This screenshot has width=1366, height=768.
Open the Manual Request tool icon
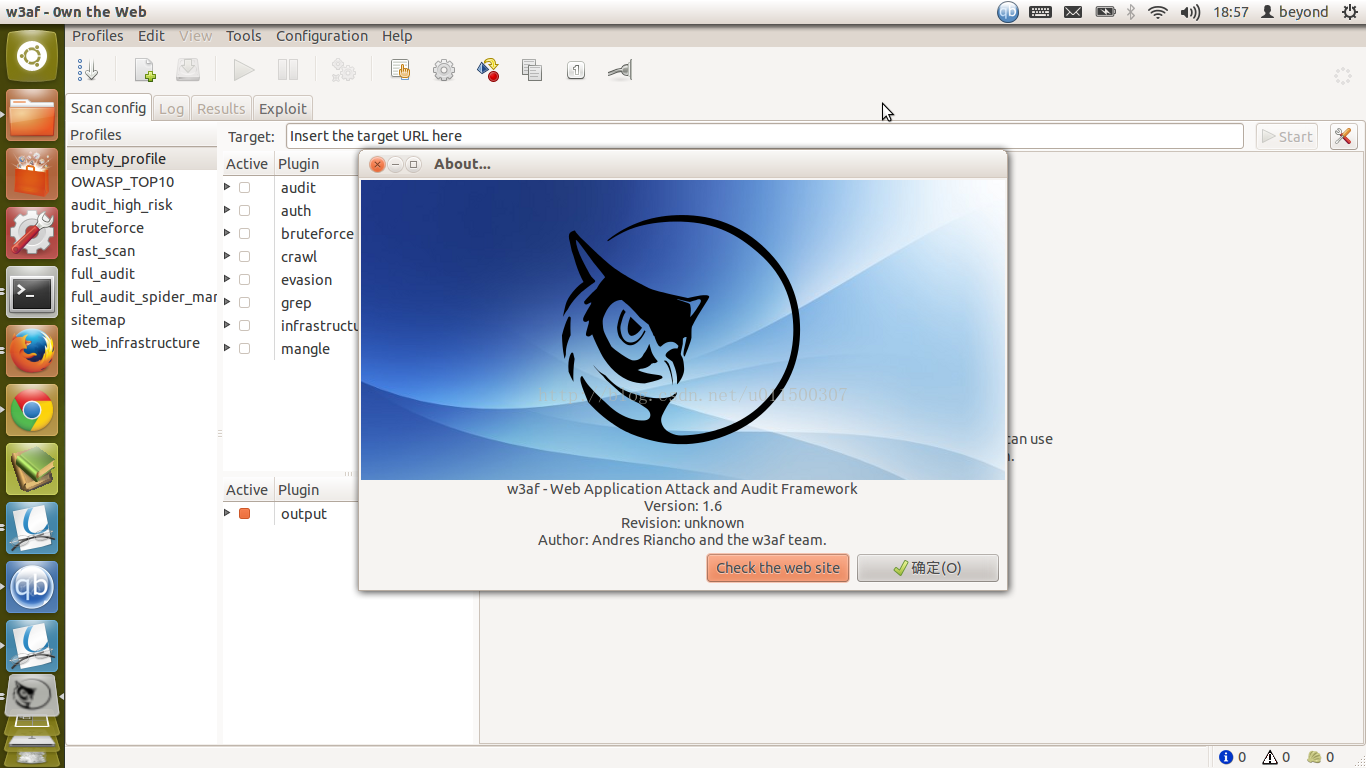click(x=400, y=70)
